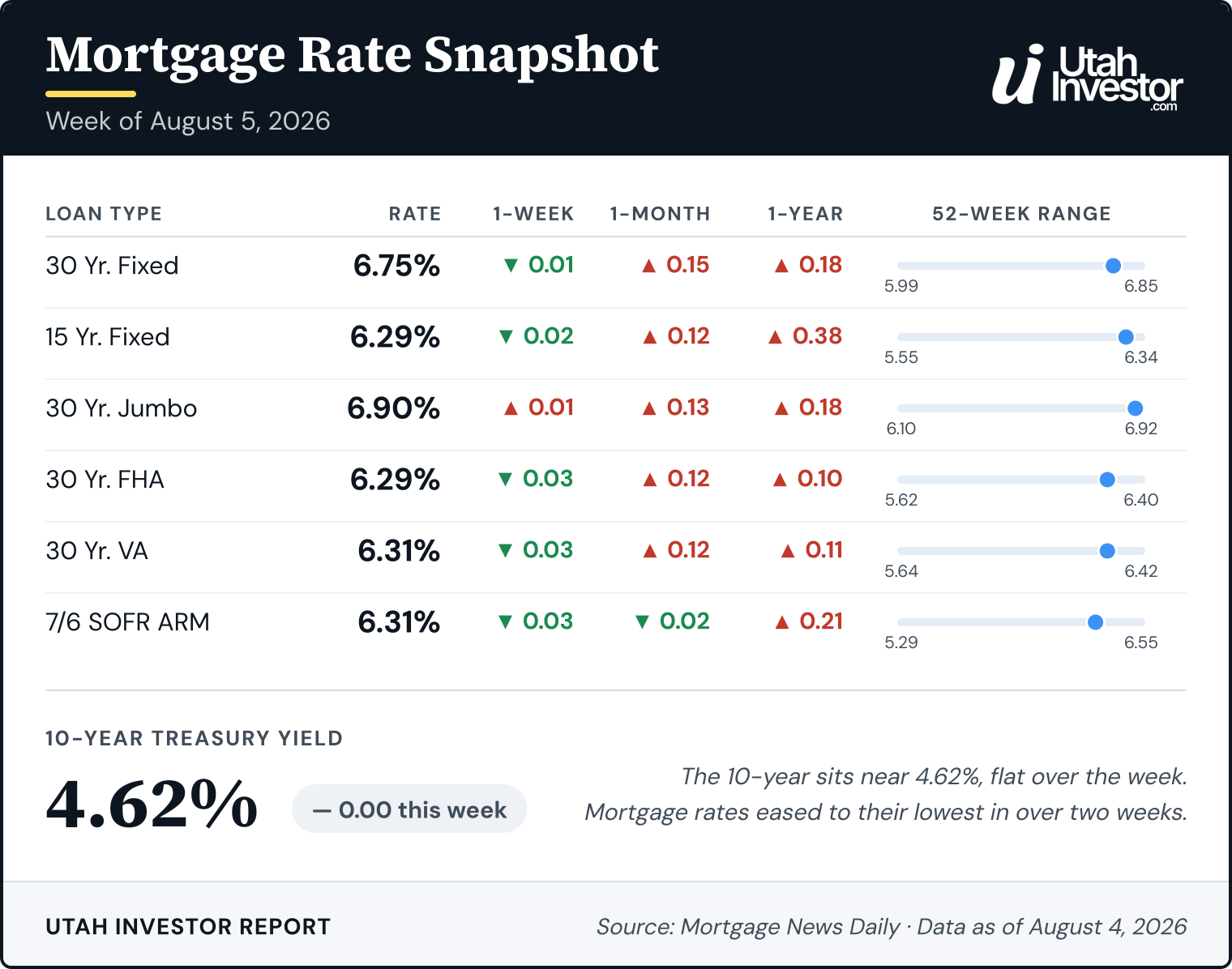
Task: Click the green down arrow for 30 Yr. Fixed 1-week
Action: (x=511, y=265)
